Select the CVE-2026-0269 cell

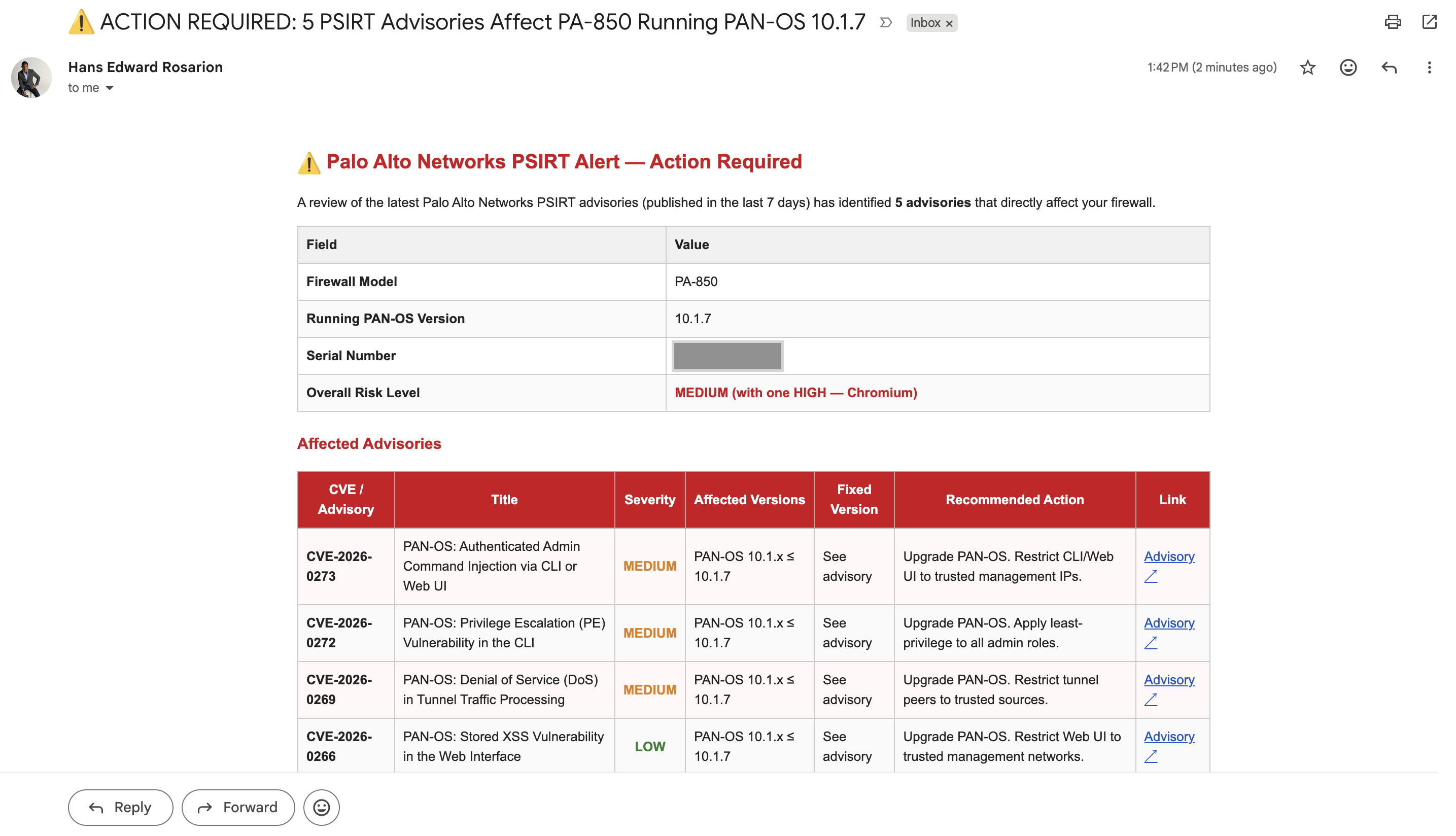tap(345, 689)
